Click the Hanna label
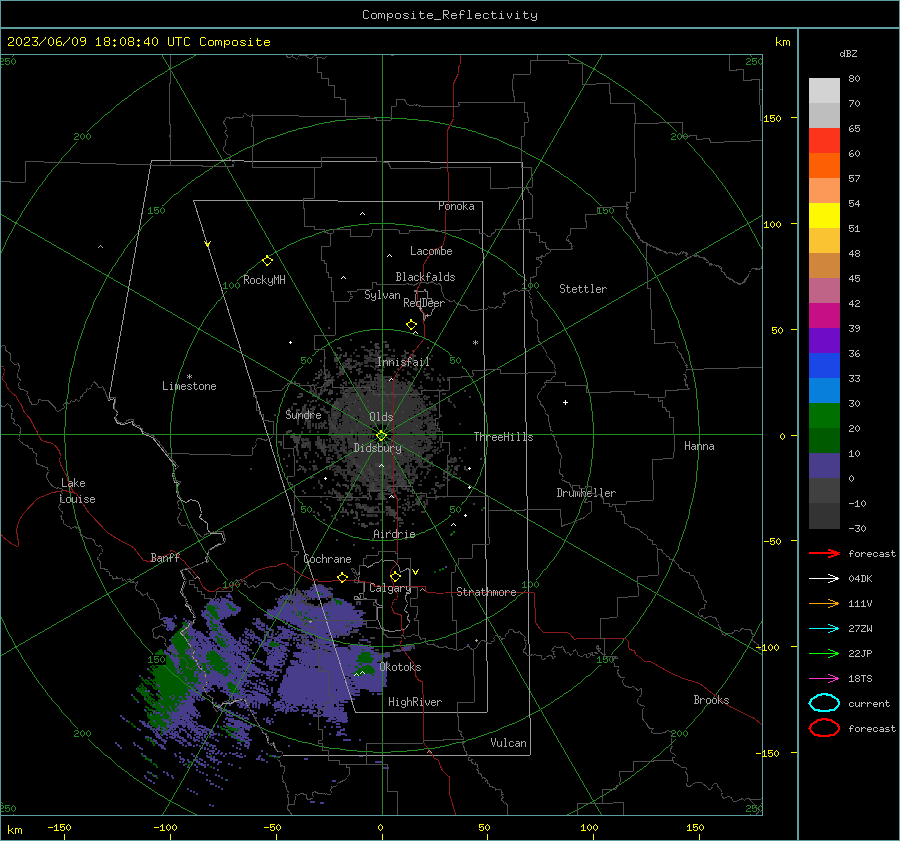 click(699, 446)
